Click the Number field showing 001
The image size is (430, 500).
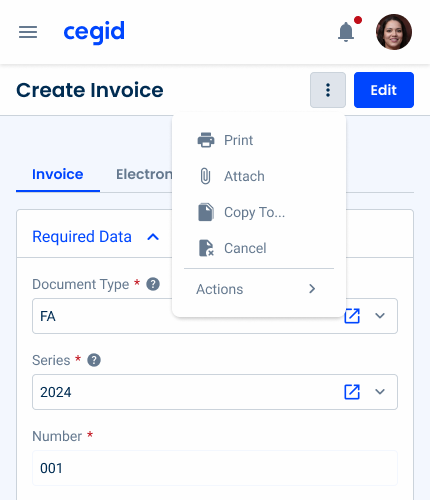[x=215, y=468]
